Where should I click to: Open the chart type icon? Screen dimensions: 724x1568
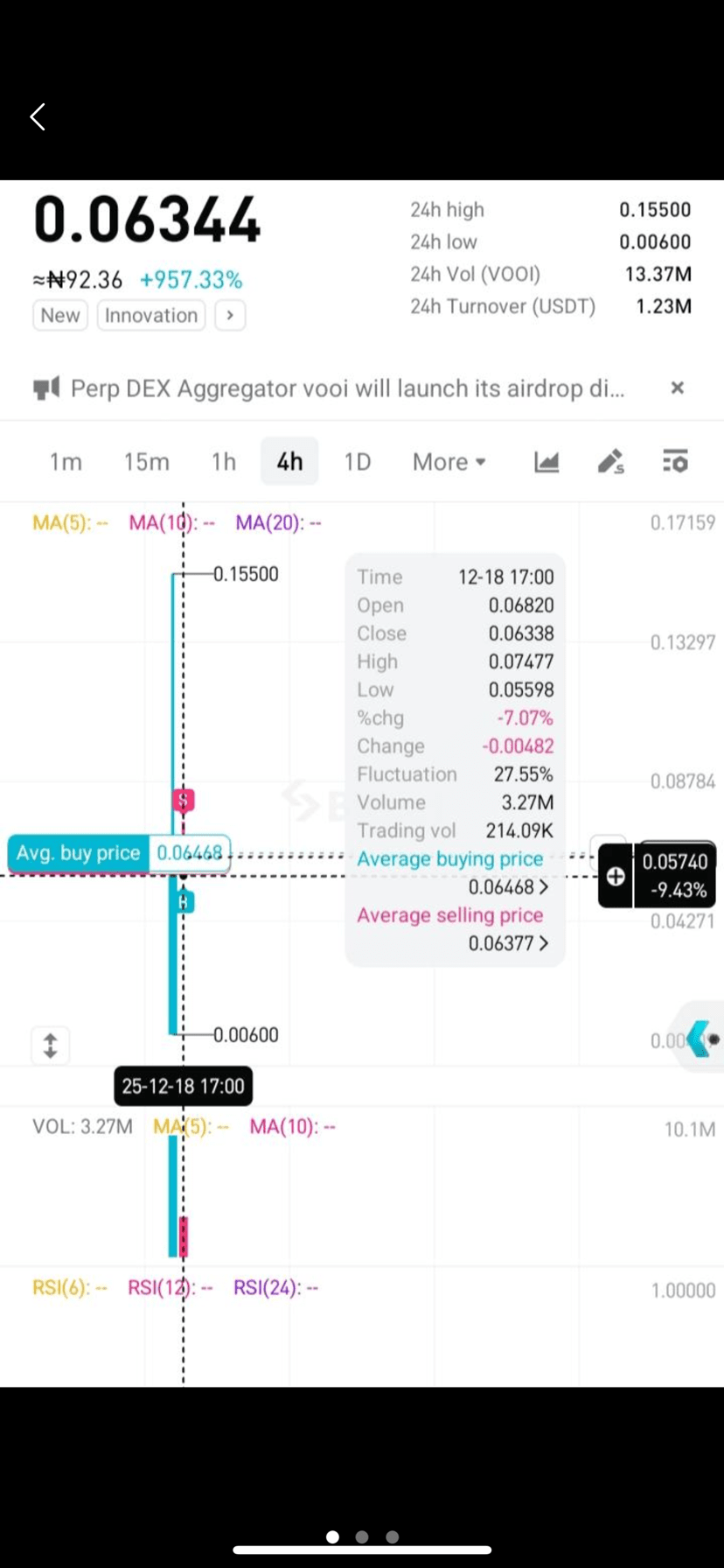pyautogui.click(x=546, y=461)
